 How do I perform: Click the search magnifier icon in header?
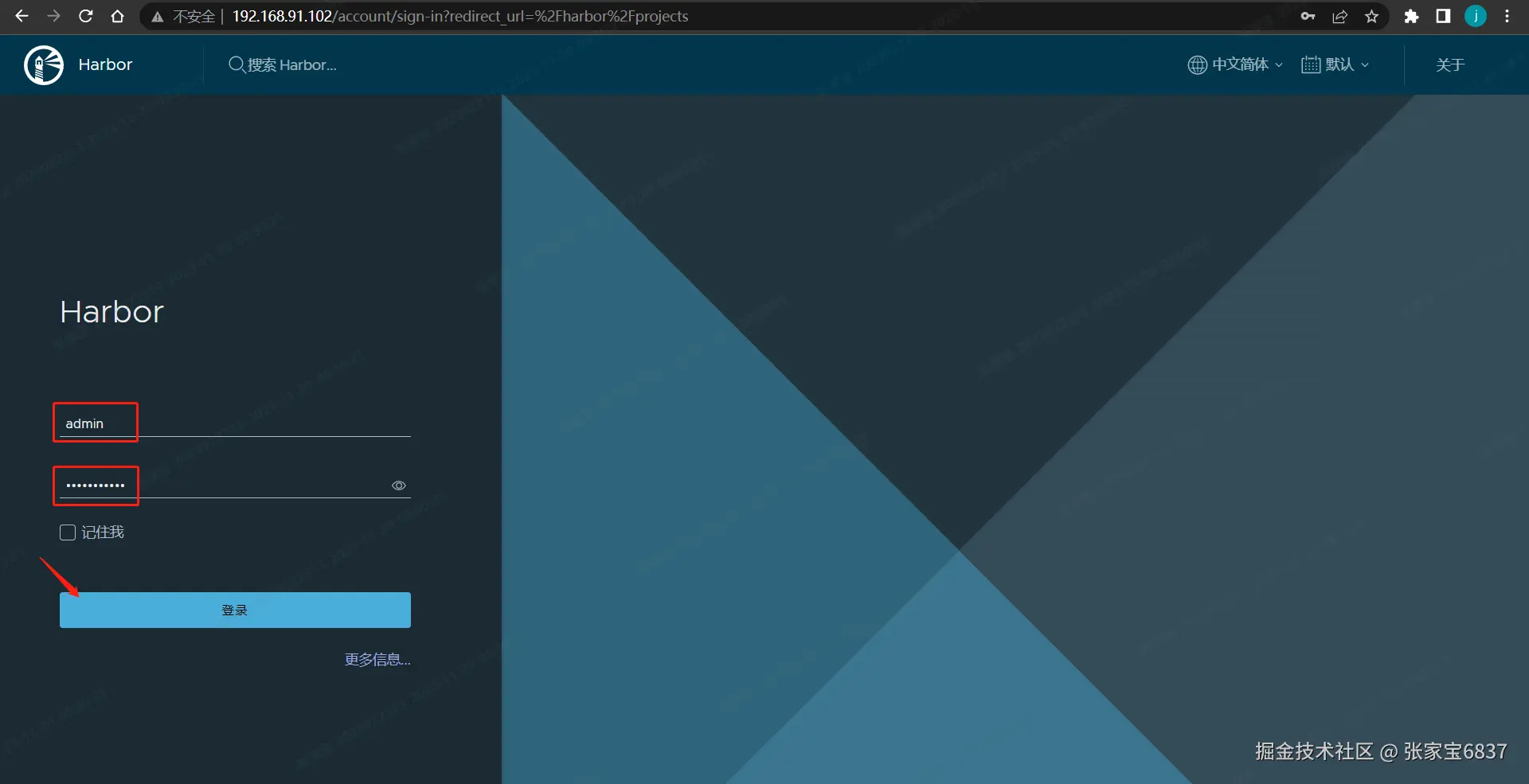point(237,64)
